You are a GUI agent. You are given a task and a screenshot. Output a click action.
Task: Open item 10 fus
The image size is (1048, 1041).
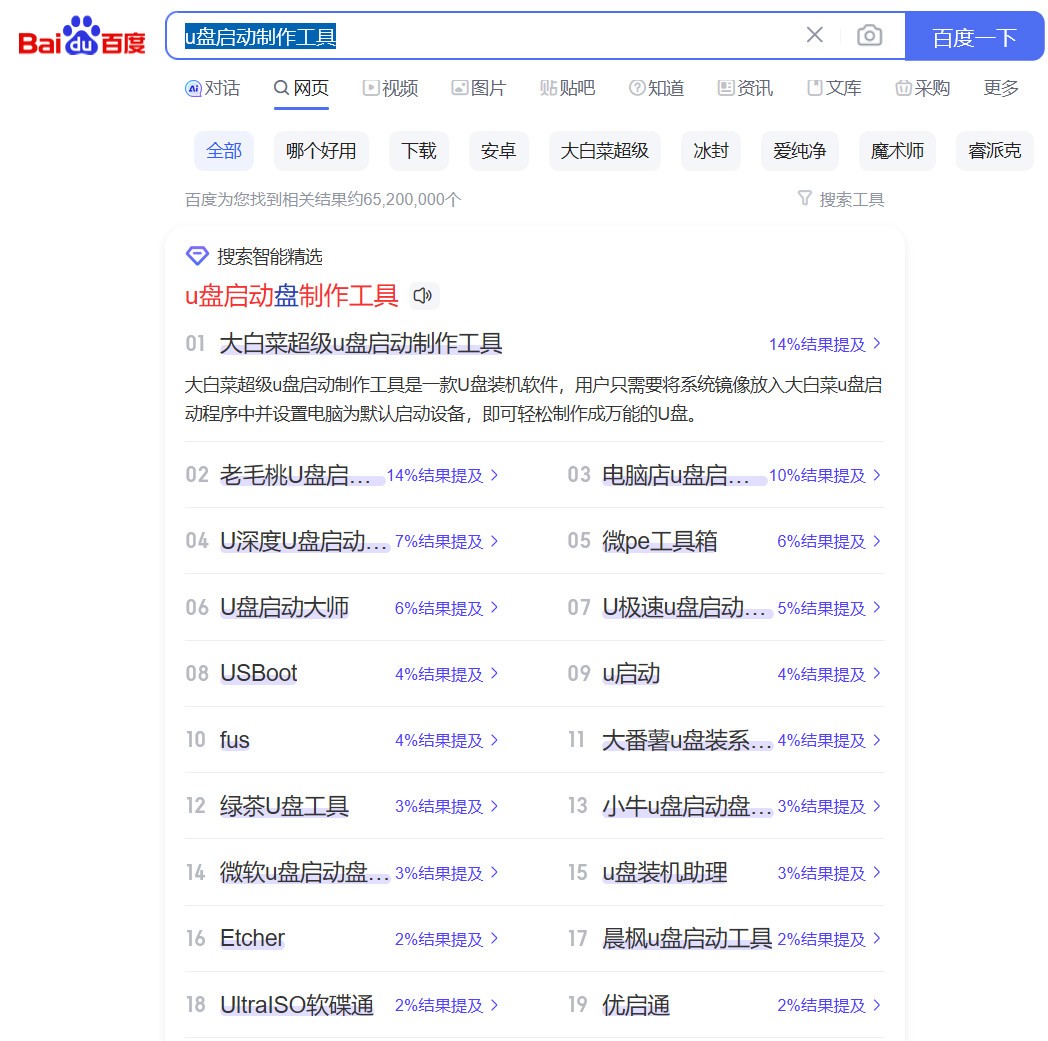234,740
